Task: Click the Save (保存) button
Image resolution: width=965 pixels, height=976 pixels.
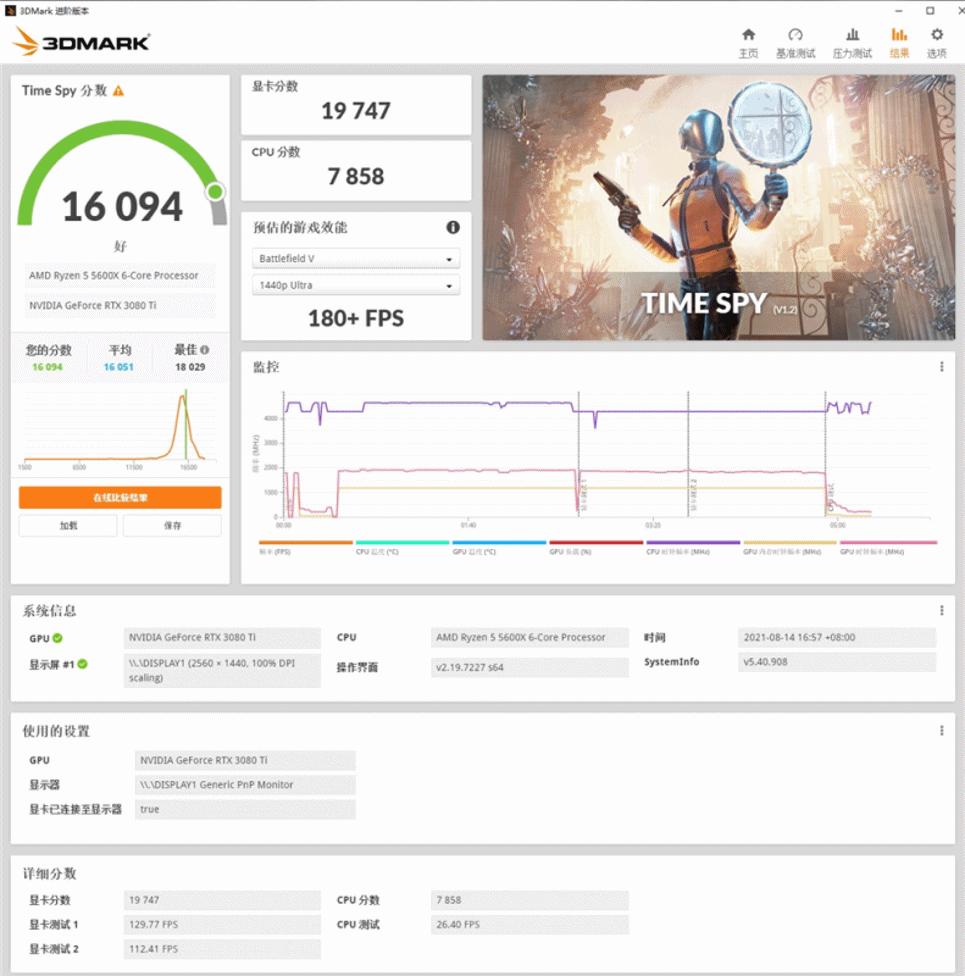Action: (172, 525)
